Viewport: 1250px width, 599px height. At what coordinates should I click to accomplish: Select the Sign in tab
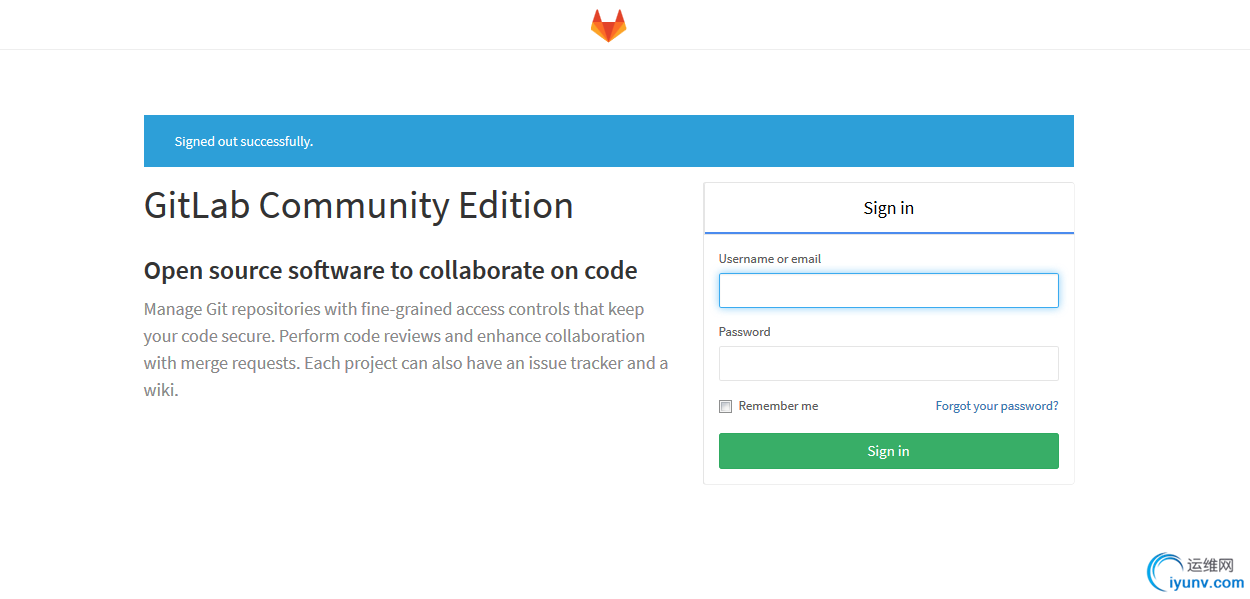coord(889,208)
